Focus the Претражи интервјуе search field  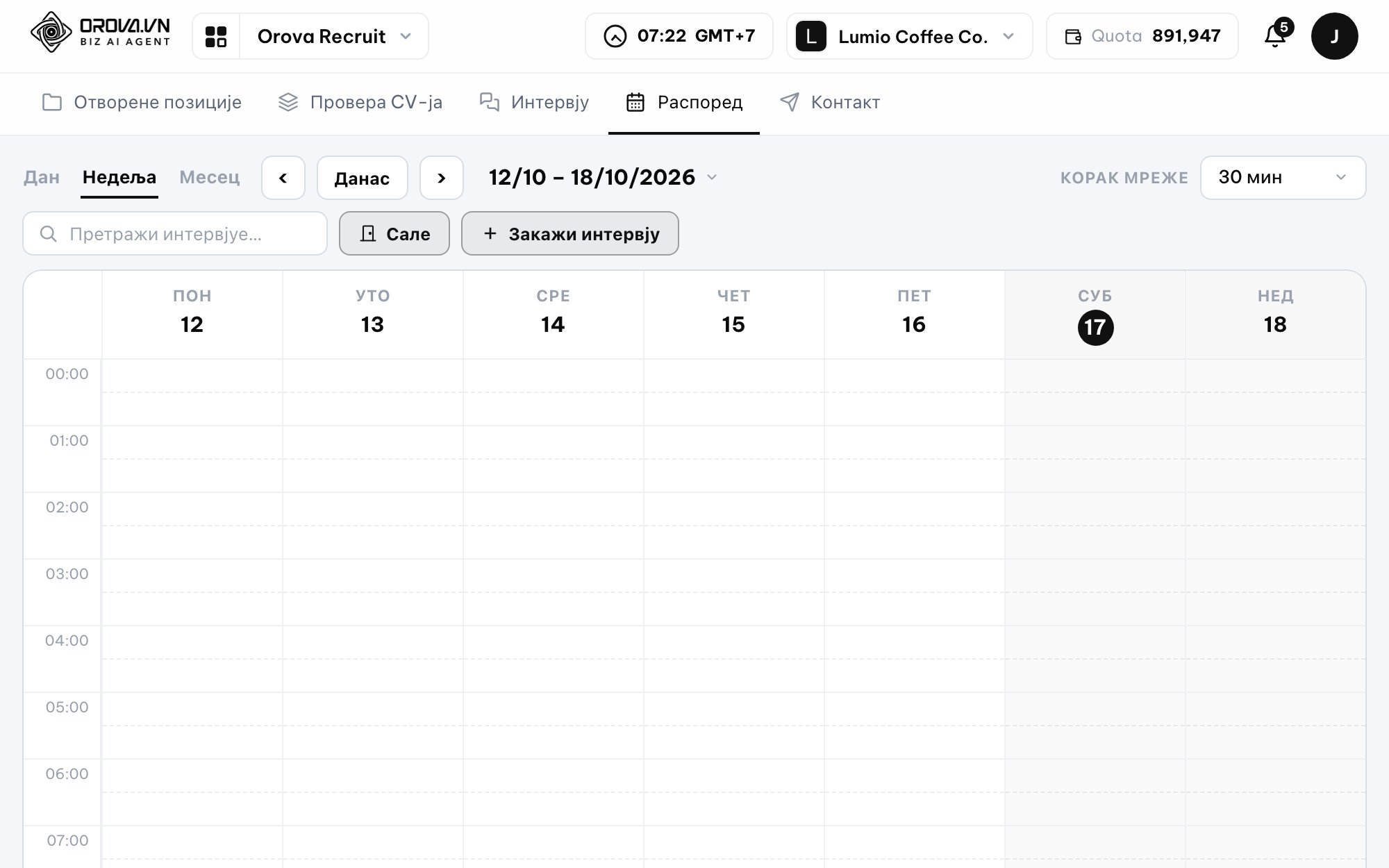(175, 233)
